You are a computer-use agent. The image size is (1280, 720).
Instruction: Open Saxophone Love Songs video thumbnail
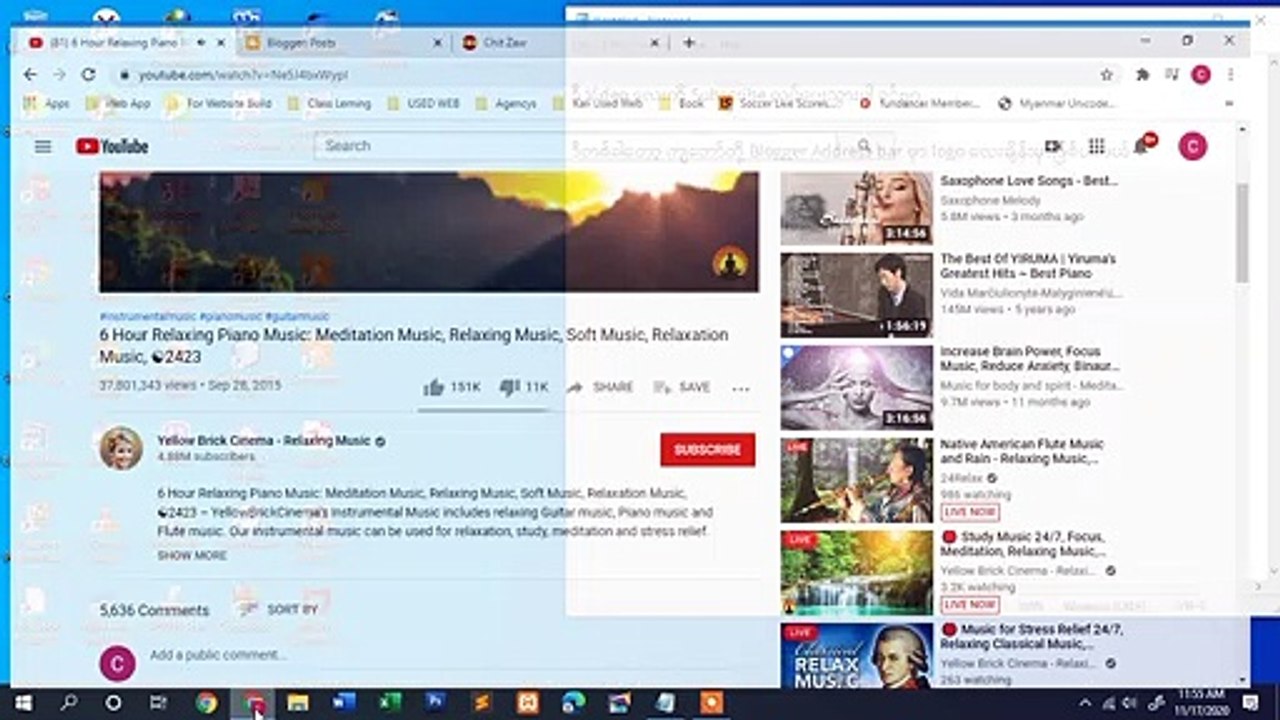[x=856, y=208]
